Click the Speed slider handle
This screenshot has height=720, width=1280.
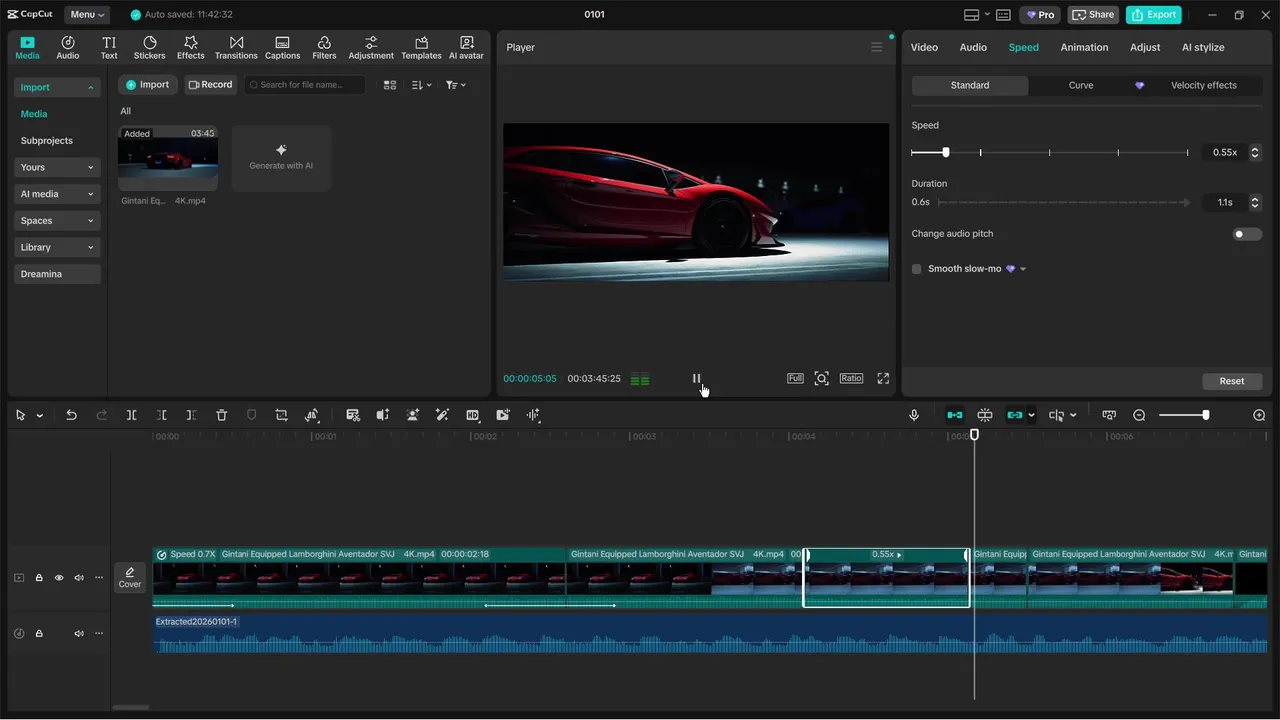(x=945, y=152)
